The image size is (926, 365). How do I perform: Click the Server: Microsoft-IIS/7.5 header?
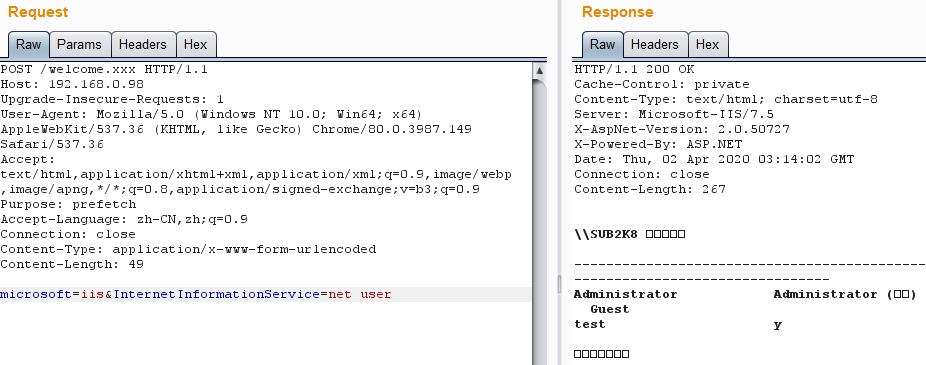(x=674, y=115)
